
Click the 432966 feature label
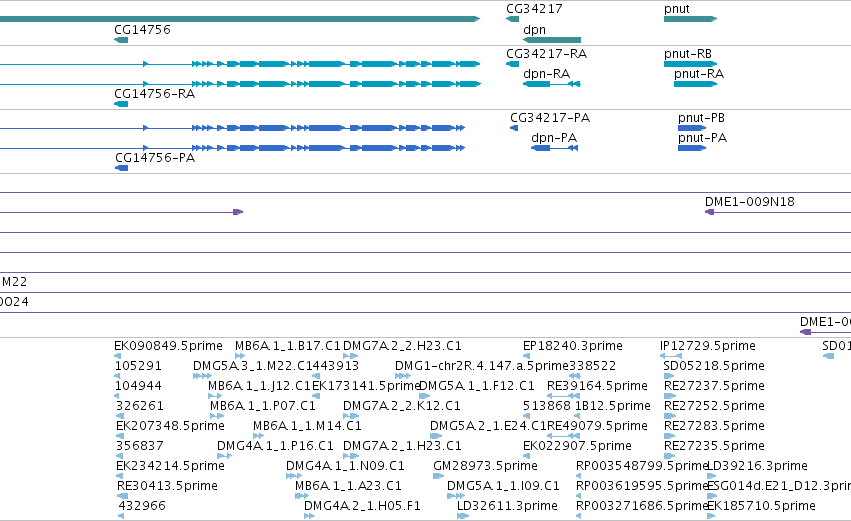point(142,506)
